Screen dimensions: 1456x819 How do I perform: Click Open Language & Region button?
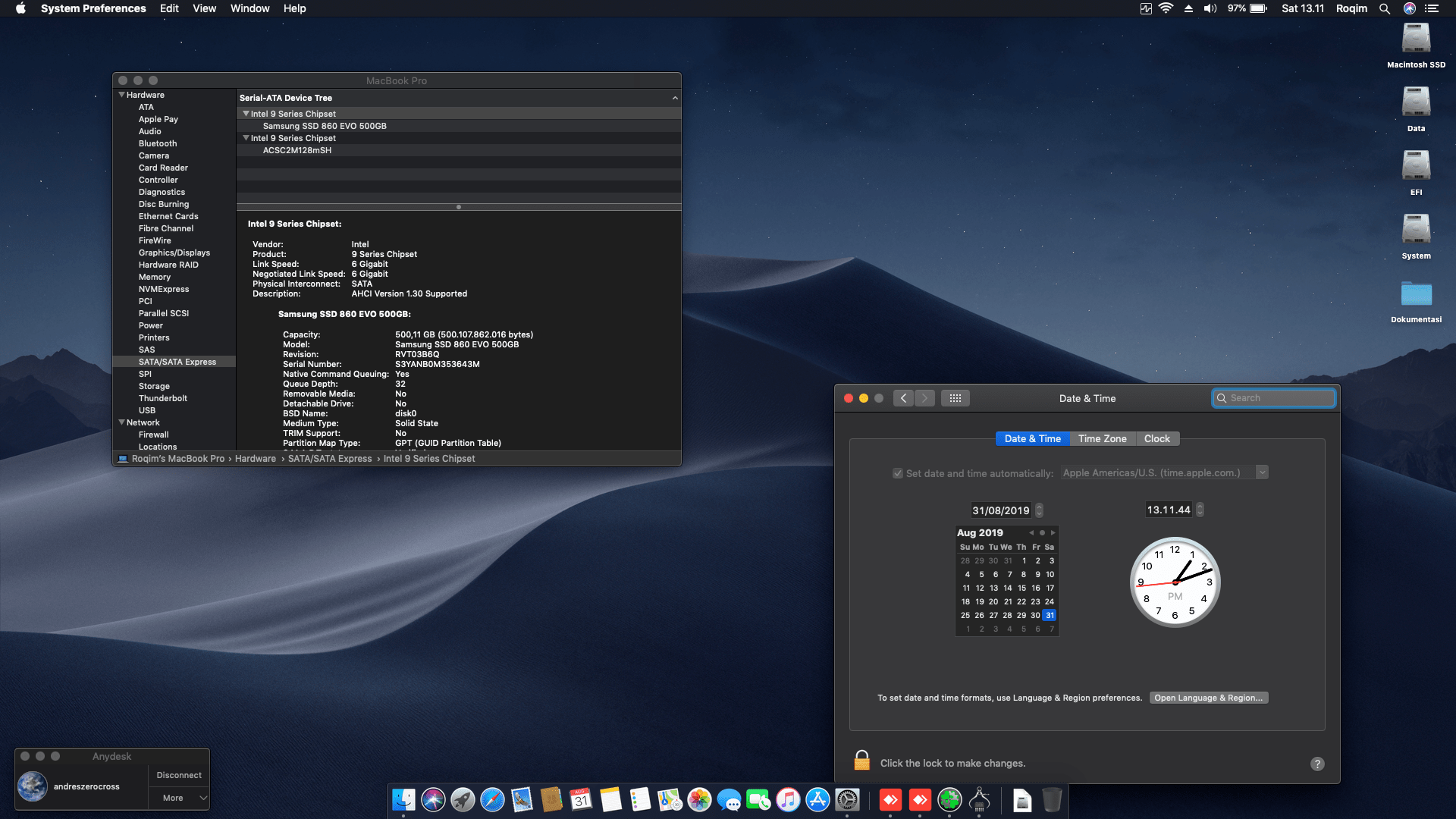pyautogui.click(x=1209, y=698)
